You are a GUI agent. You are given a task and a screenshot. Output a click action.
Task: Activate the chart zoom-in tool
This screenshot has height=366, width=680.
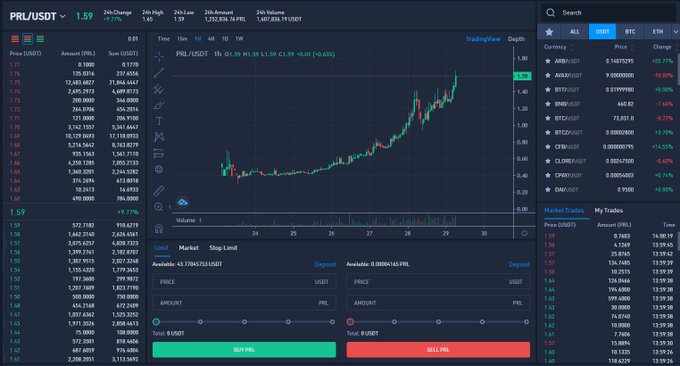click(x=159, y=207)
